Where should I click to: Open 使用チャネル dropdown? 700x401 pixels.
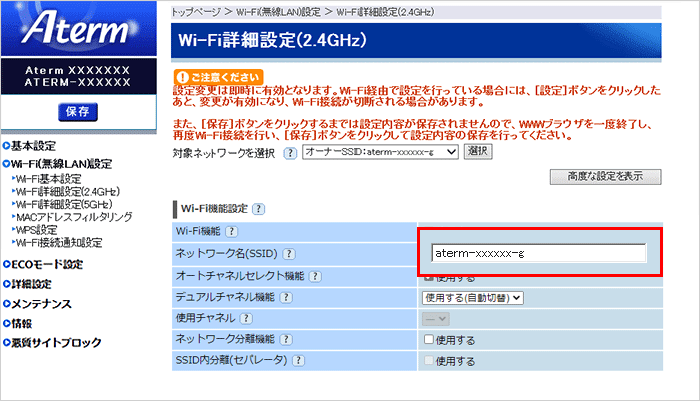point(435,317)
